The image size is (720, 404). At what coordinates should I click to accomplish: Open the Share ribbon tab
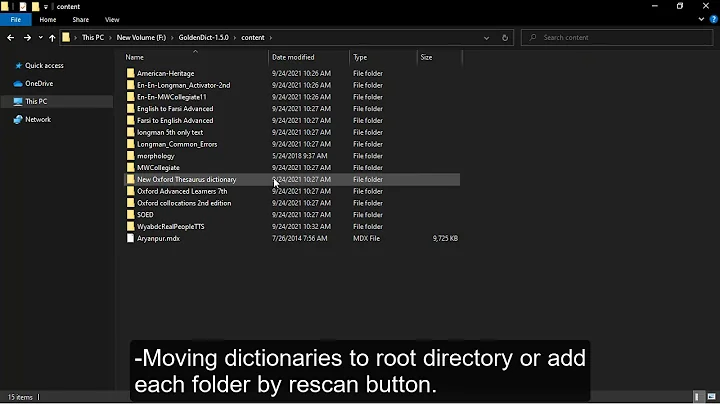pos(80,19)
